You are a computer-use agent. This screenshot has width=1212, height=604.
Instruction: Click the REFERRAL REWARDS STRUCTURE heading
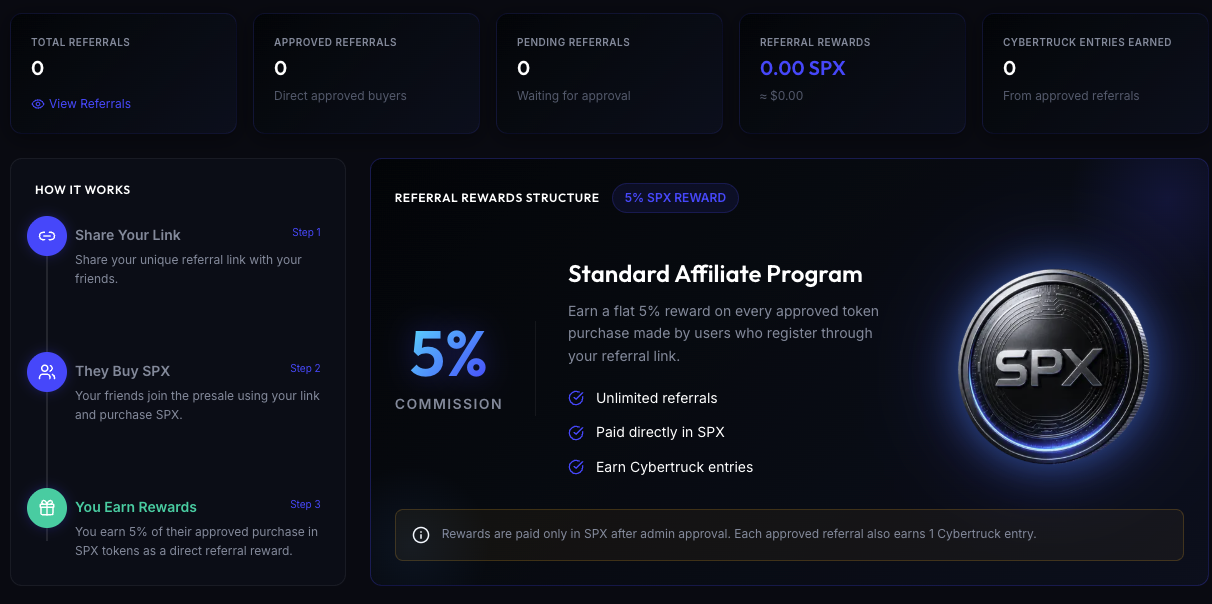(497, 198)
